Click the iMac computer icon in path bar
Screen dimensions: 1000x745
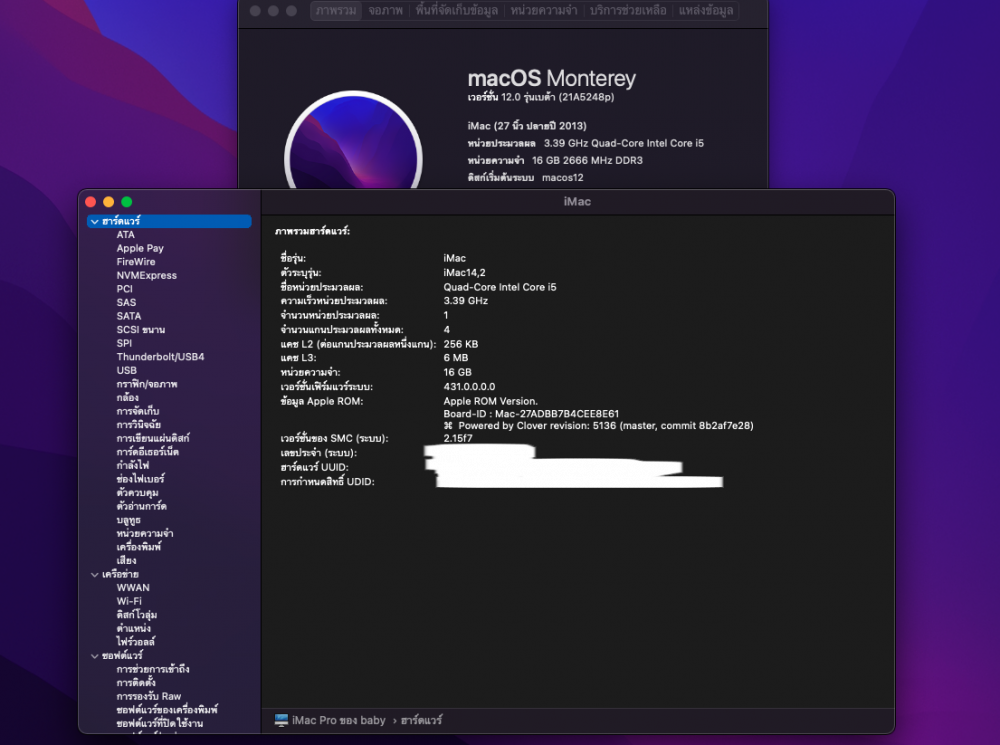click(x=281, y=720)
